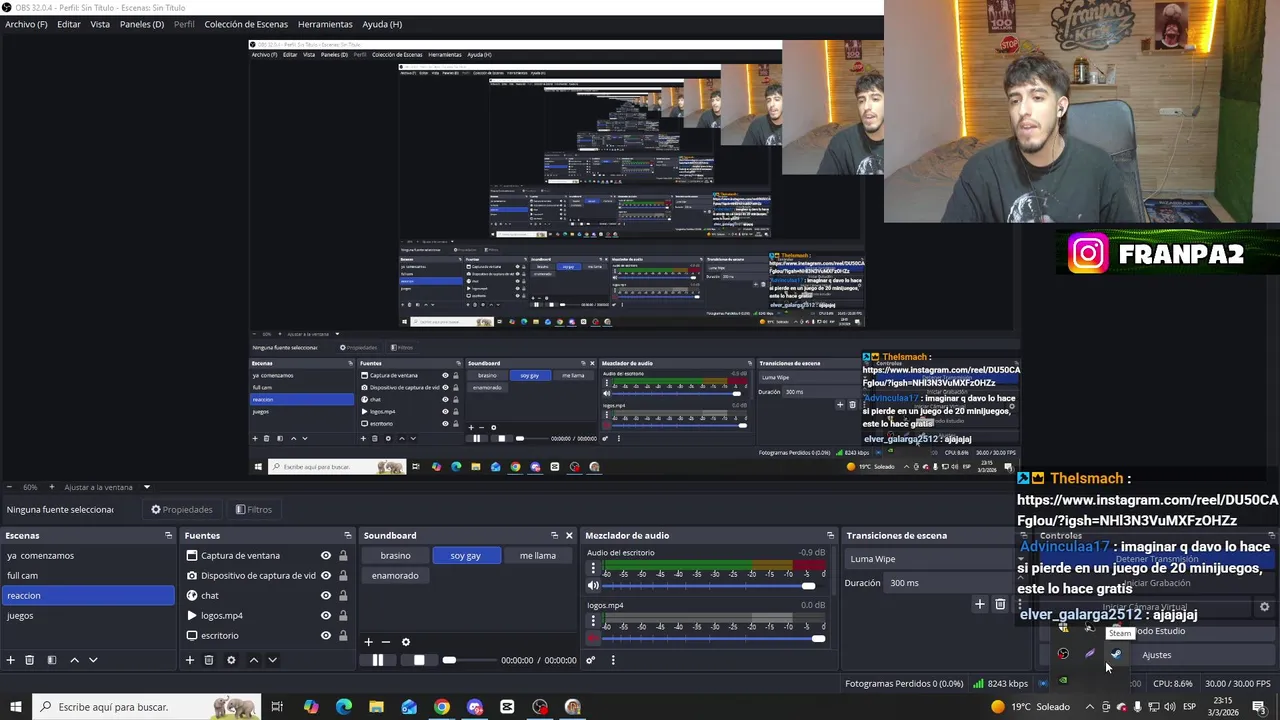Hide the Captura de ventana source
1280x720 pixels.
point(325,556)
